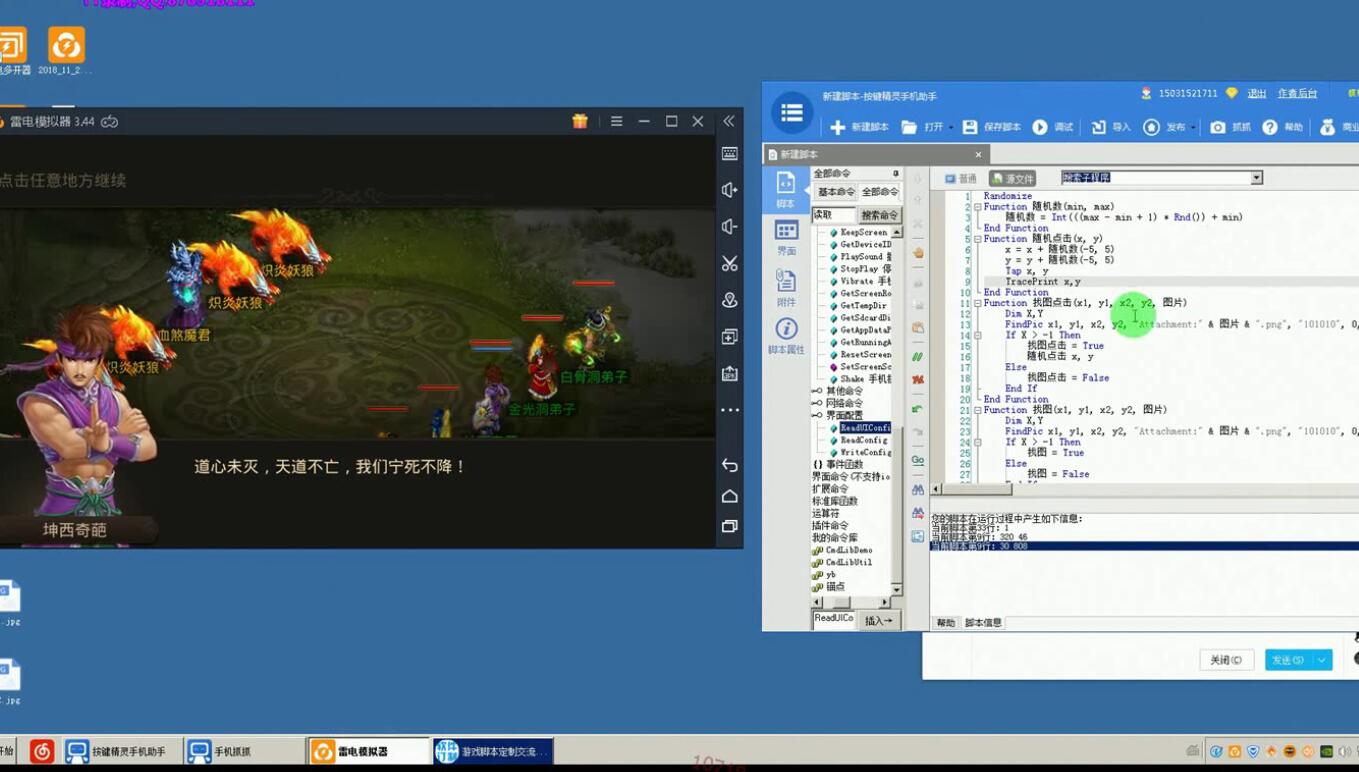Viewport: 1359px width, 772px height.
Task: Click the 插入 insert button
Action: [878, 621]
